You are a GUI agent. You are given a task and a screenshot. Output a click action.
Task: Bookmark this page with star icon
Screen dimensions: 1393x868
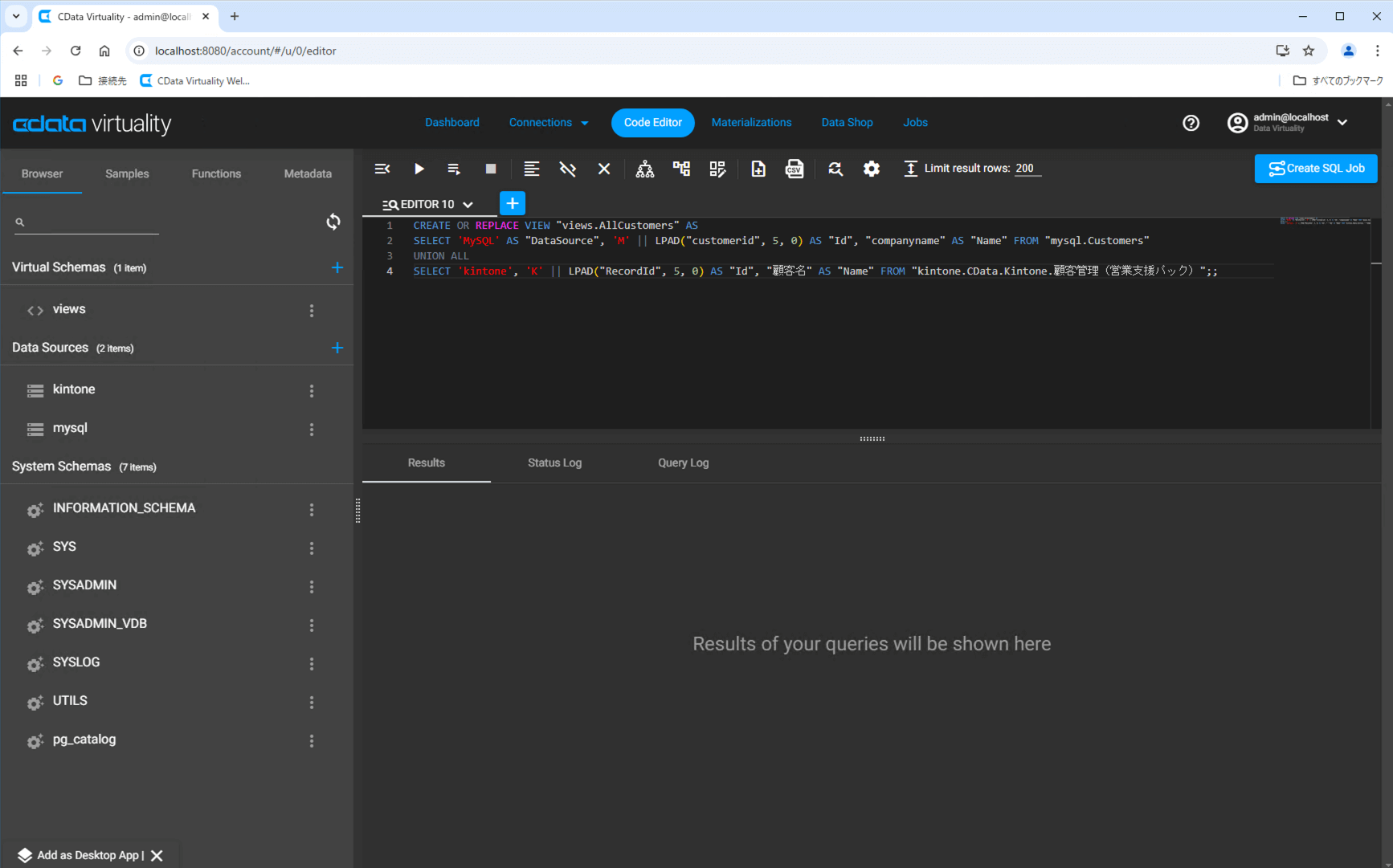(x=1309, y=51)
